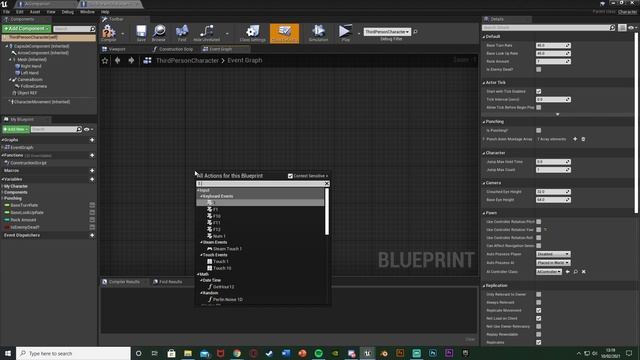
Task: Expand advanced Actor Tick options arrow
Action: pyautogui.click(x=558, y=115)
